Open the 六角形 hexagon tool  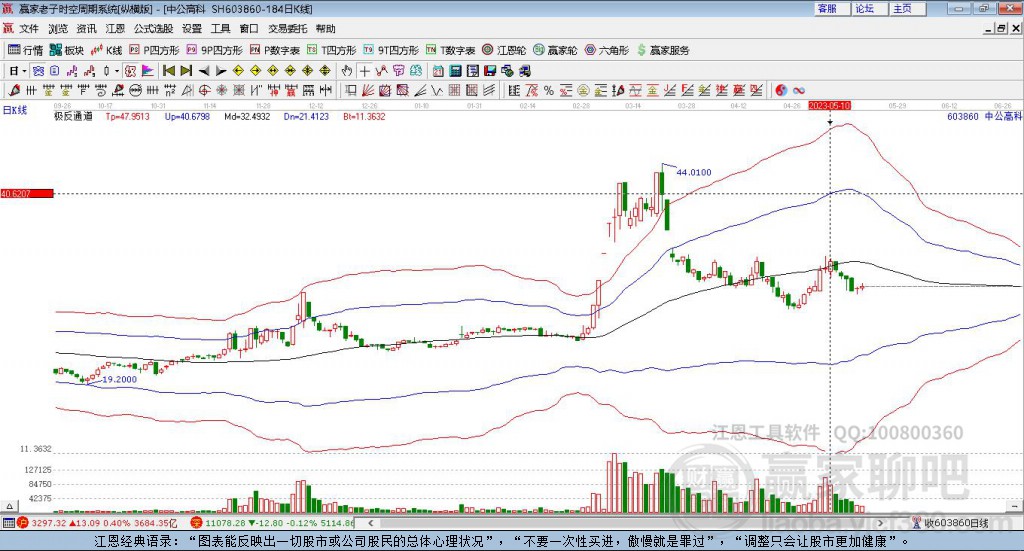click(x=607, y=50)
